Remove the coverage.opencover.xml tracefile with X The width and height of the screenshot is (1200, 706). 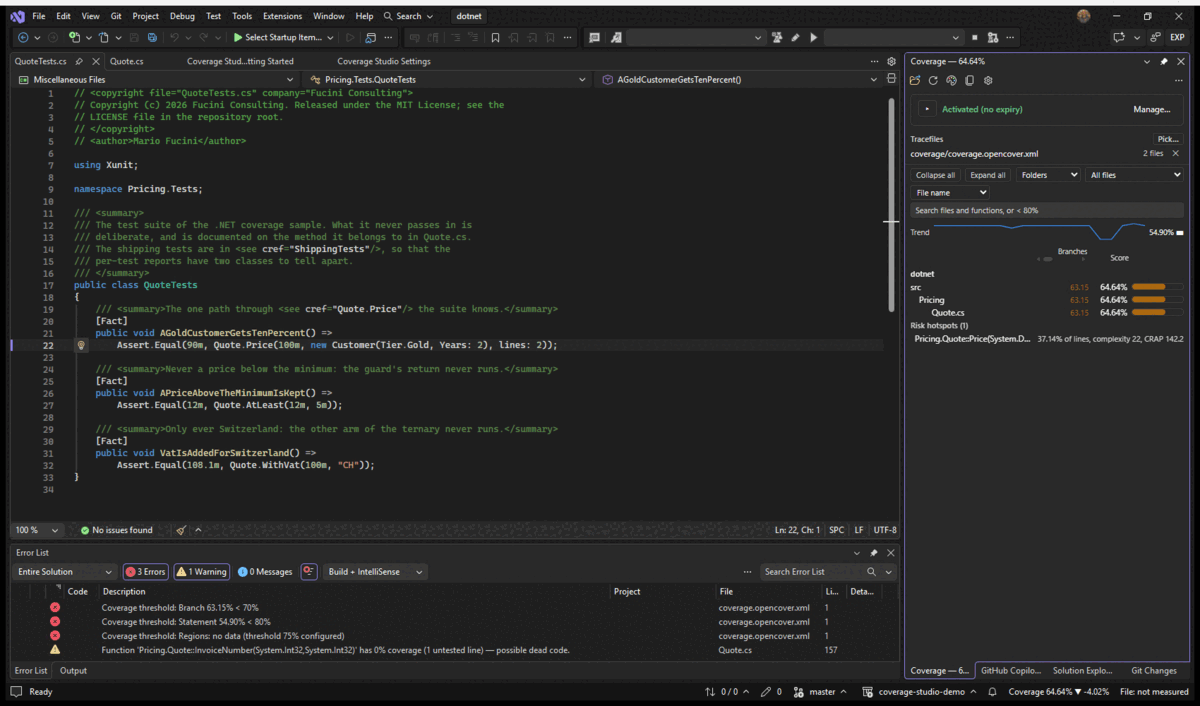pyautogui.click(x=1176, y=154)
